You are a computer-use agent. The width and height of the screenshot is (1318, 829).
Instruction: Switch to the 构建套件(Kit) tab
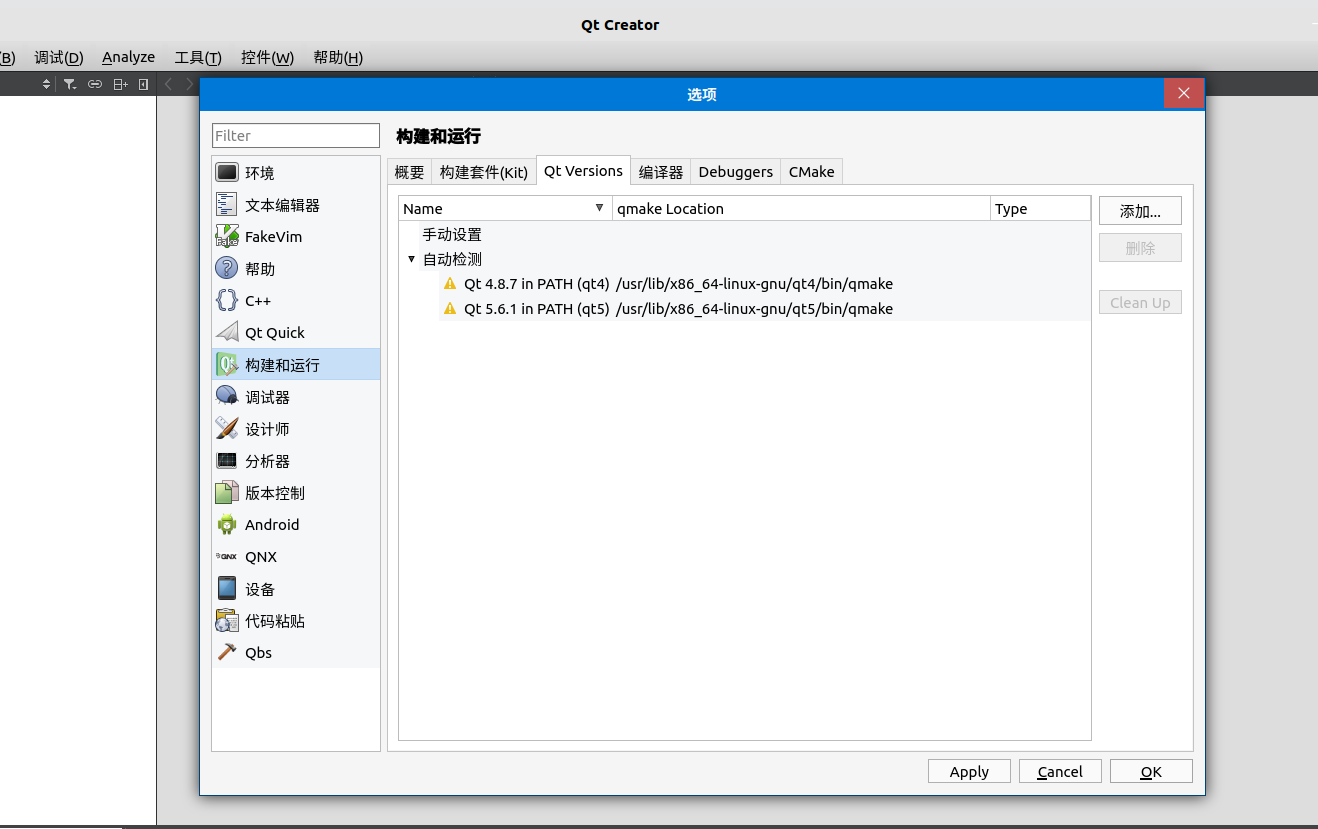click(x=484, y=172)
